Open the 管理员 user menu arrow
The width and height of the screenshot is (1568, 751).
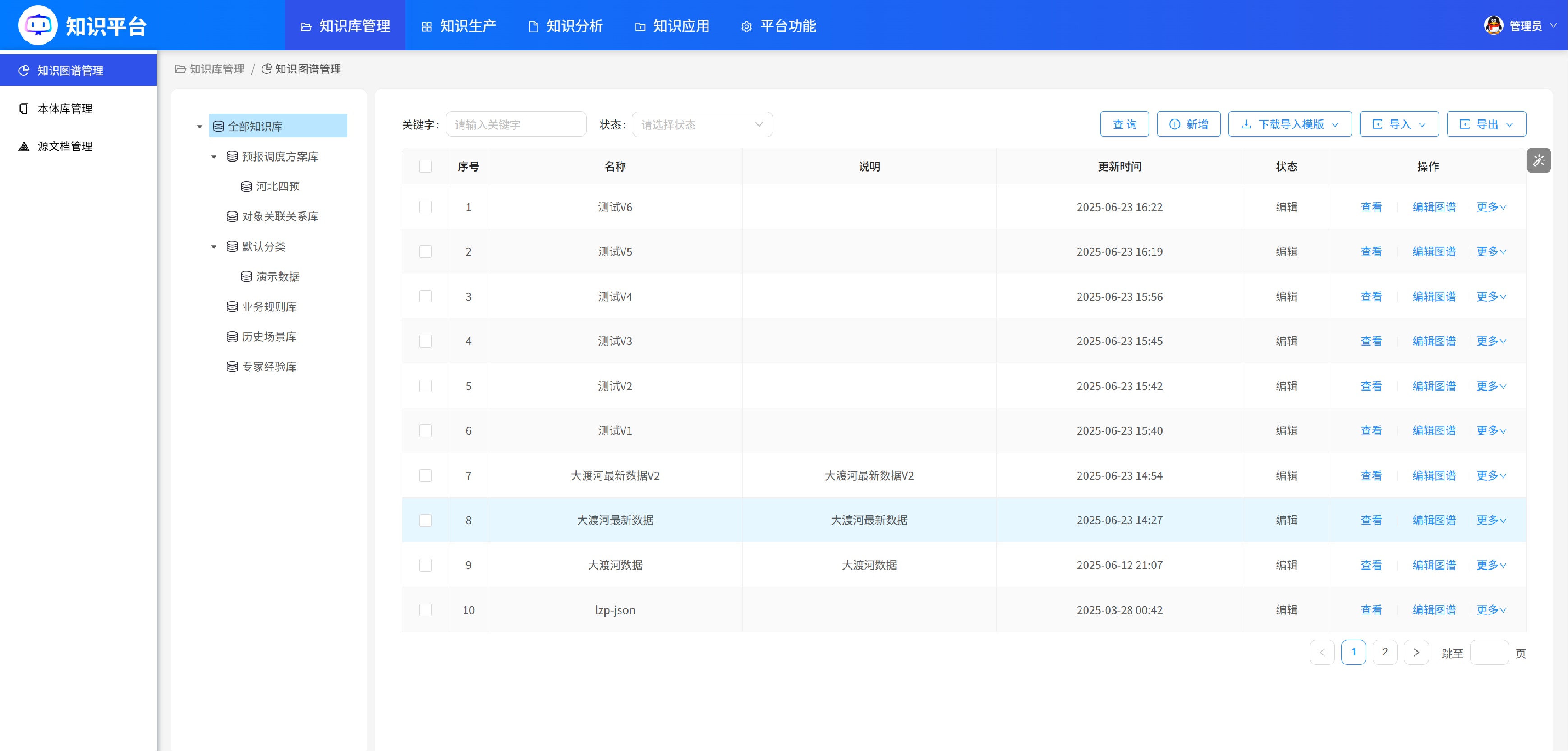coord(1553,26)
